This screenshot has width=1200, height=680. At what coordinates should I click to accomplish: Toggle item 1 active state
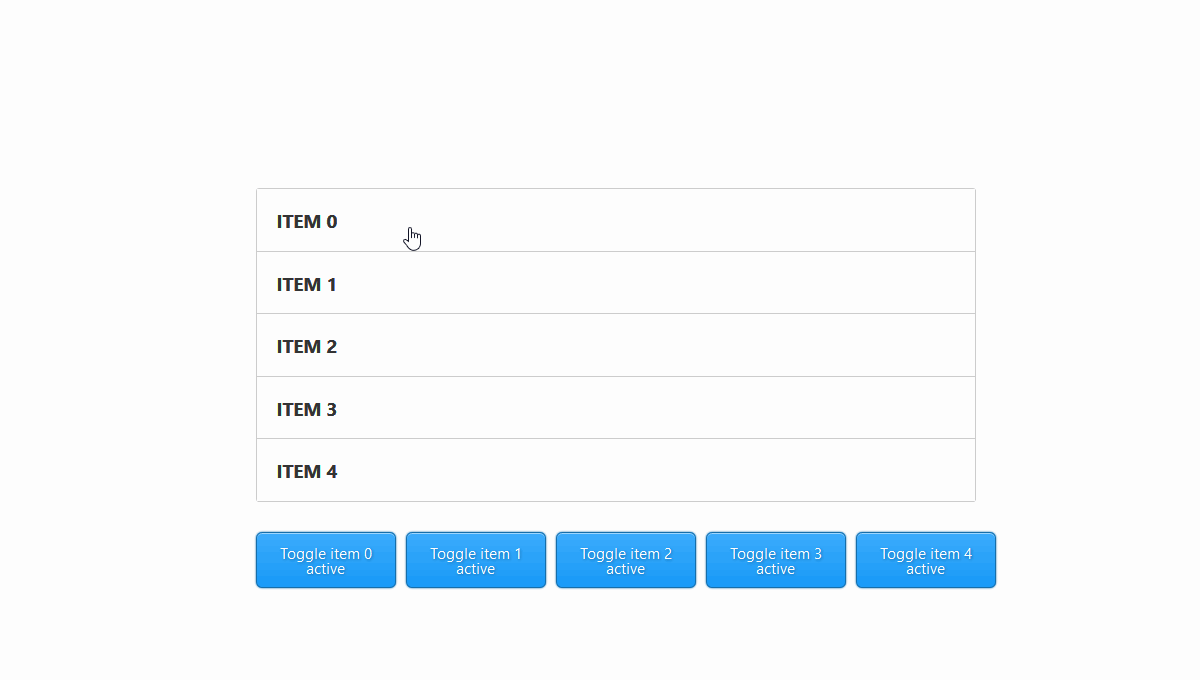[475, 560]
